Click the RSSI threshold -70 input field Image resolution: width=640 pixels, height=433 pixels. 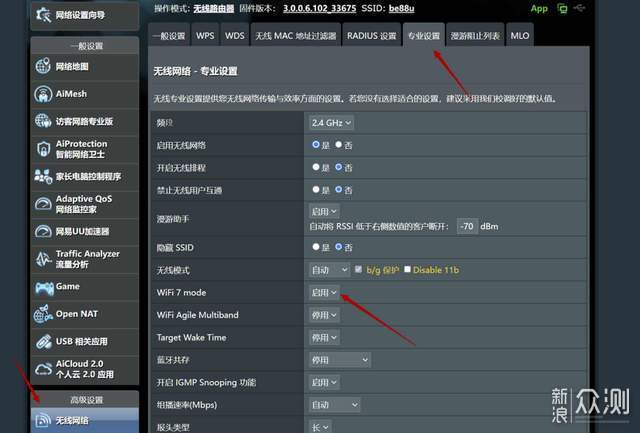(x=466, y=226)
